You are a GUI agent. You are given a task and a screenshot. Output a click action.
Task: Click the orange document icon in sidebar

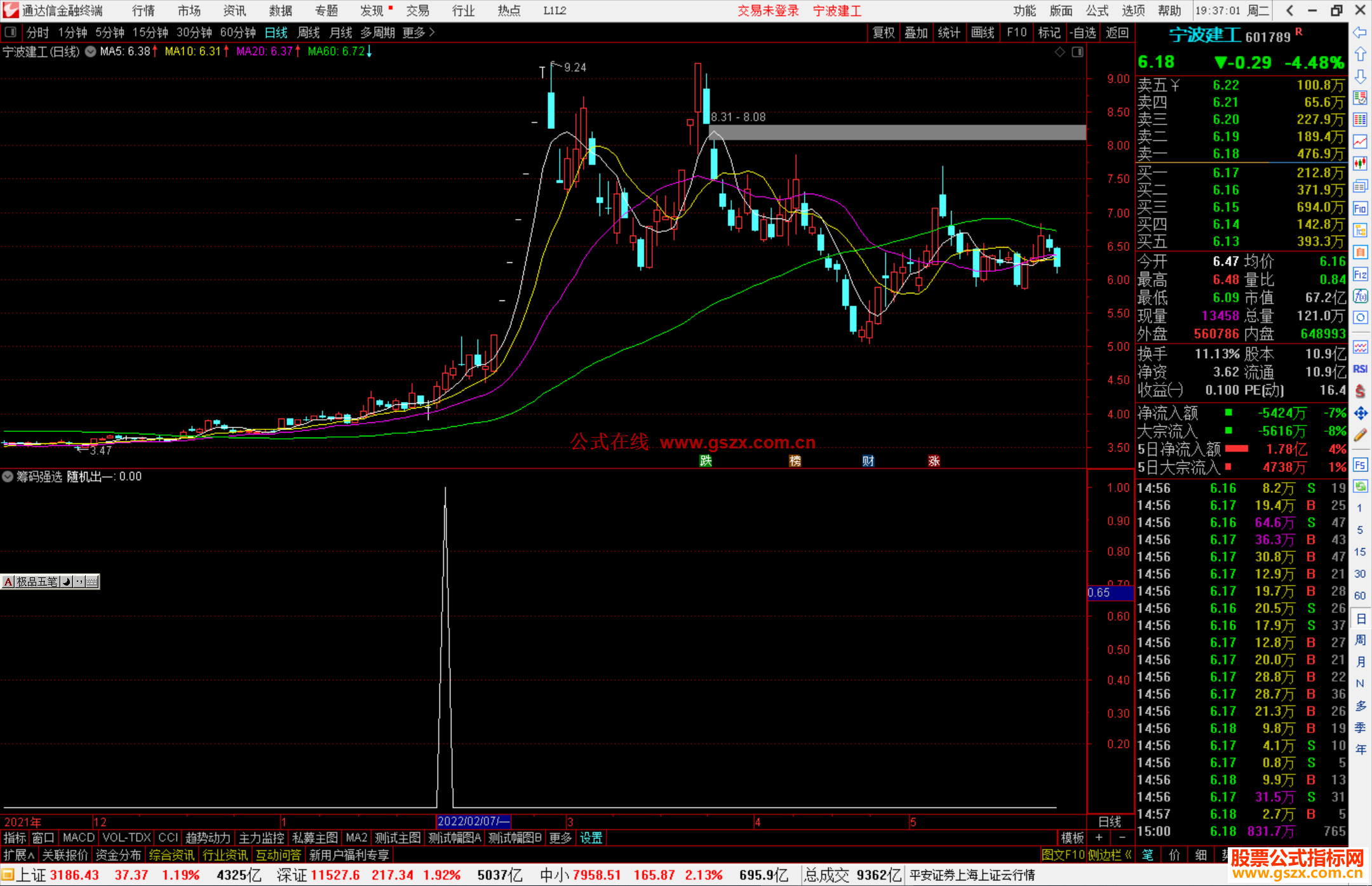pyautogui.click(x=1360, y=252)
